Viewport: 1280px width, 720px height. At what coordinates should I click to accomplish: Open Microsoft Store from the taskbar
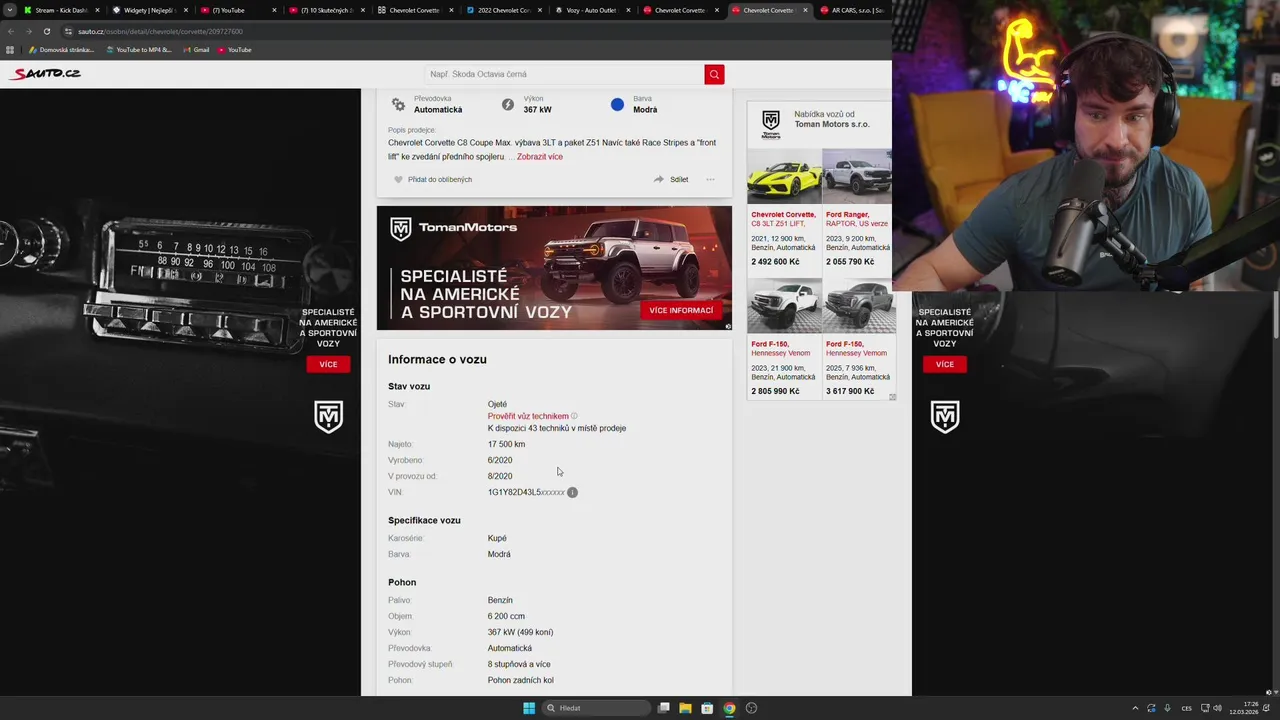(707, 708)
